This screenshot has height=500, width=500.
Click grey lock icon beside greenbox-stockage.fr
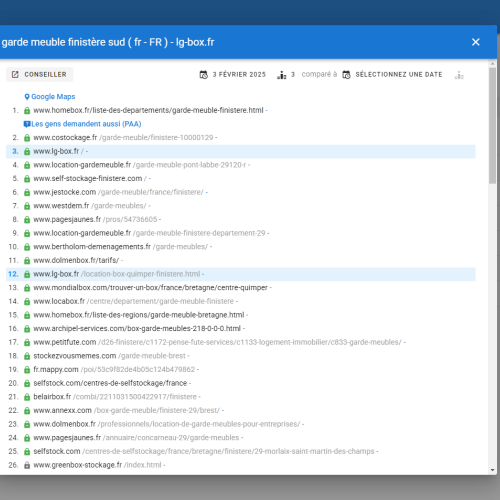(x=27, y=465)
